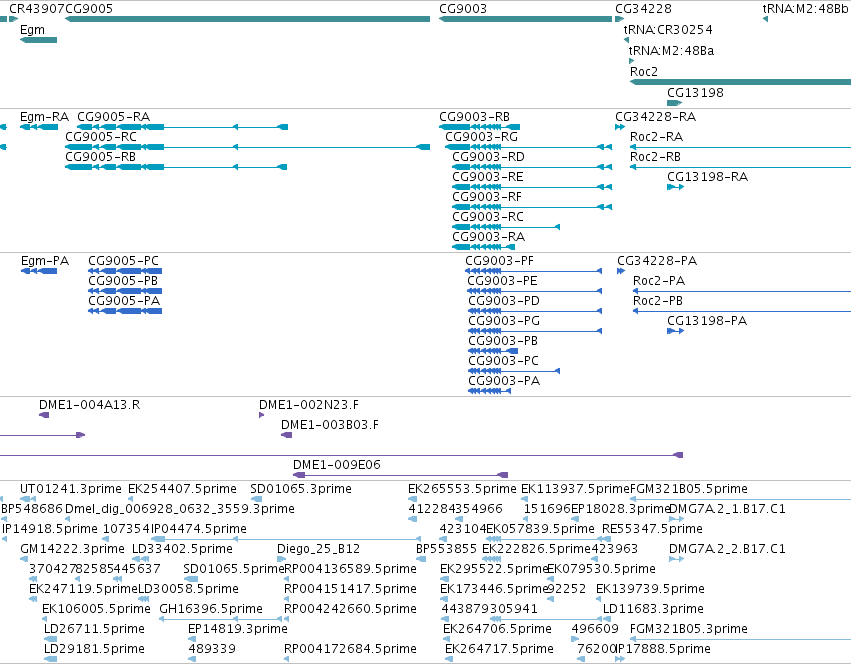Select the CG9003-RB transcript glyph

(479, 127)
